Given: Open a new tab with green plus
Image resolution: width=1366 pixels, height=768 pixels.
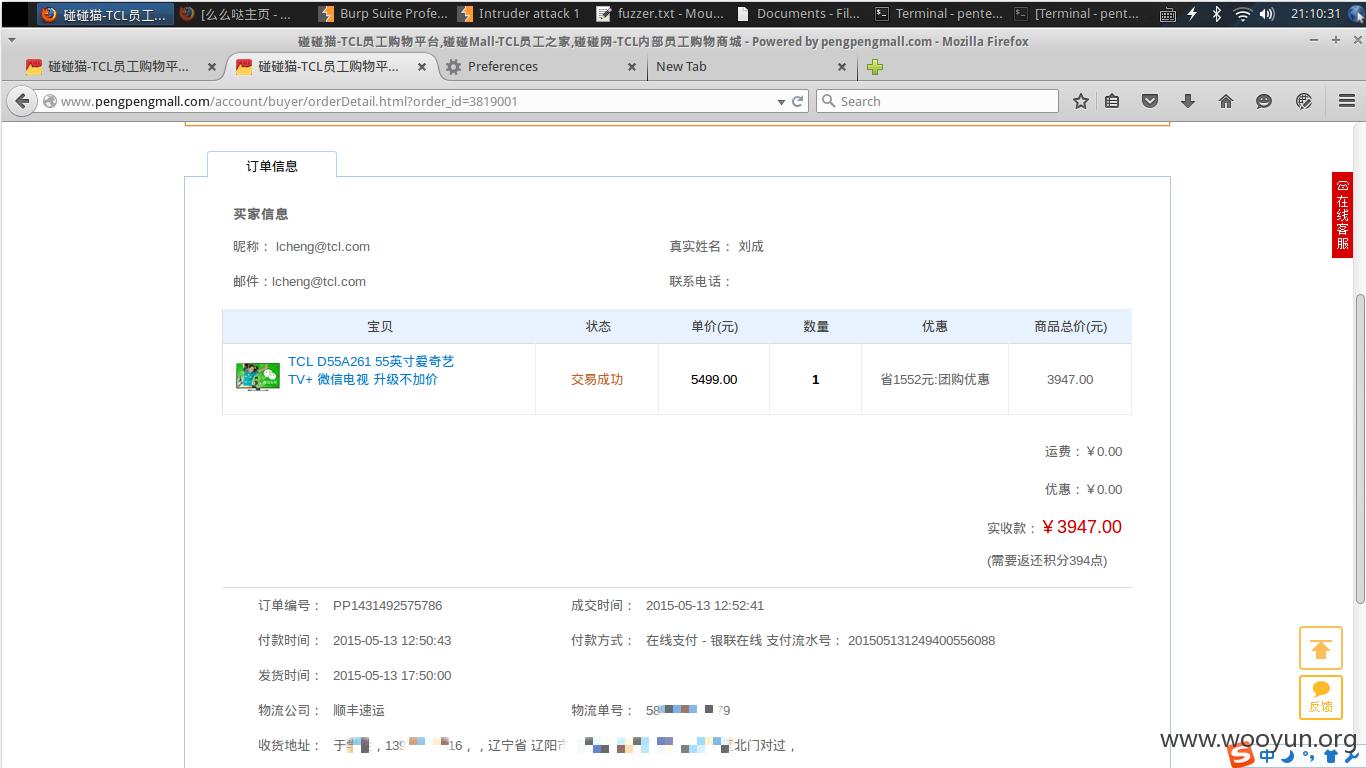Looking at the screenshot, I should [875, 67].
